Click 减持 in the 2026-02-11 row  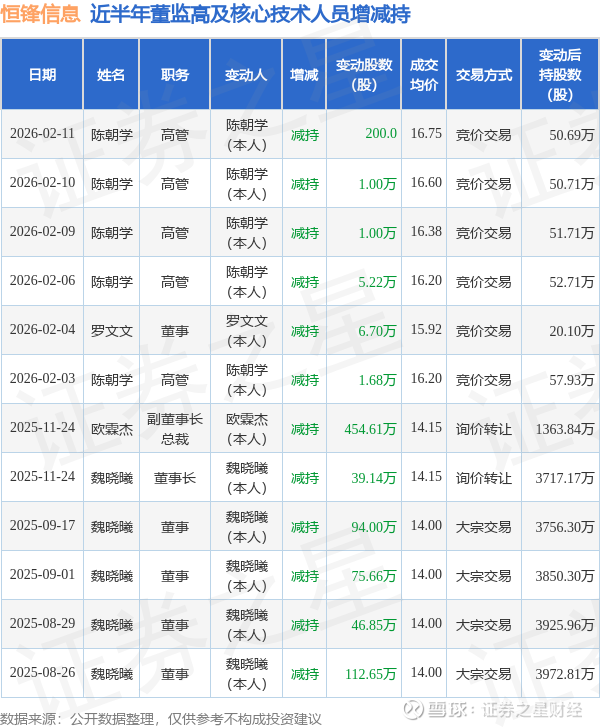(305, 135)
